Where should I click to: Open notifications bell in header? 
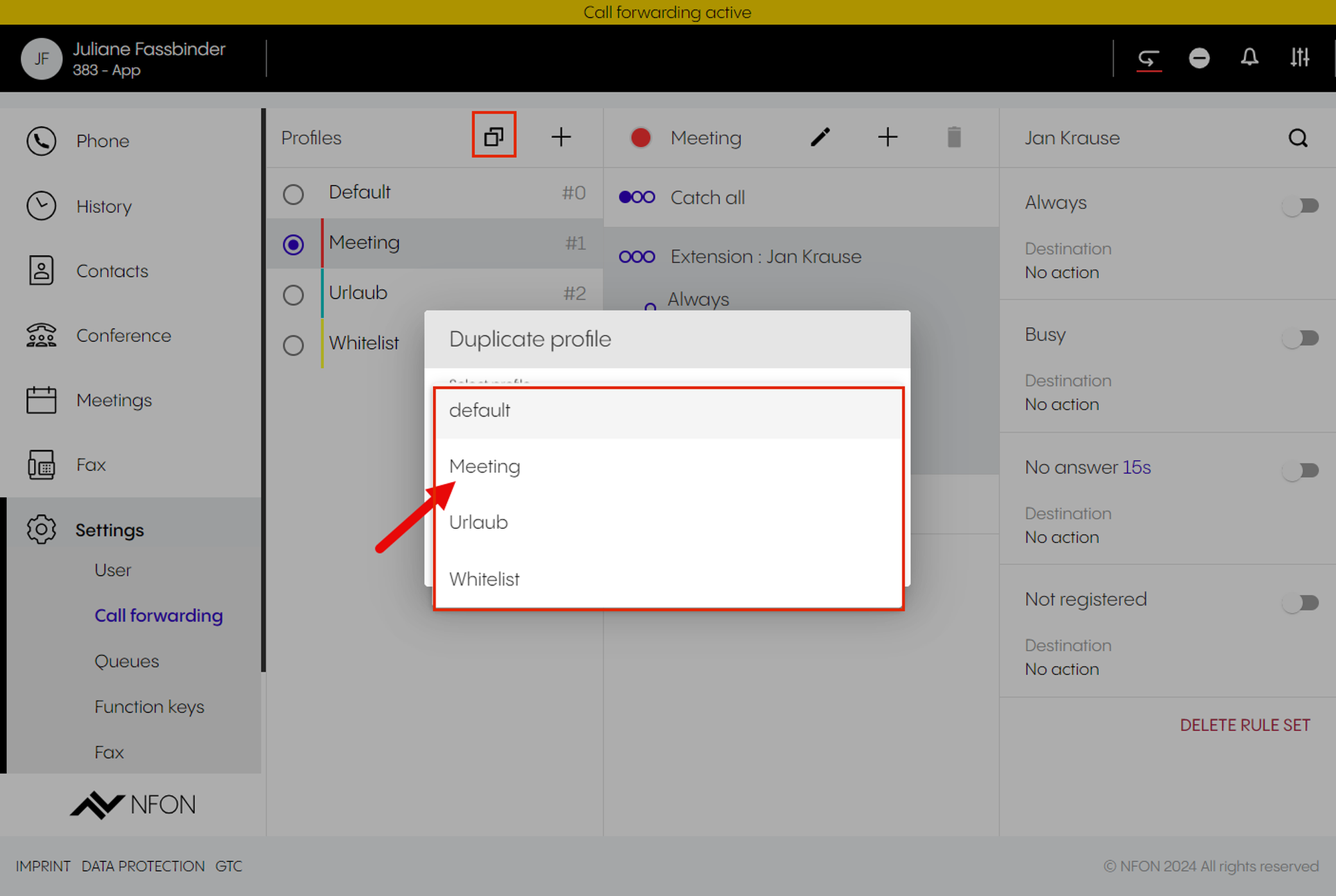[1249, 58]
